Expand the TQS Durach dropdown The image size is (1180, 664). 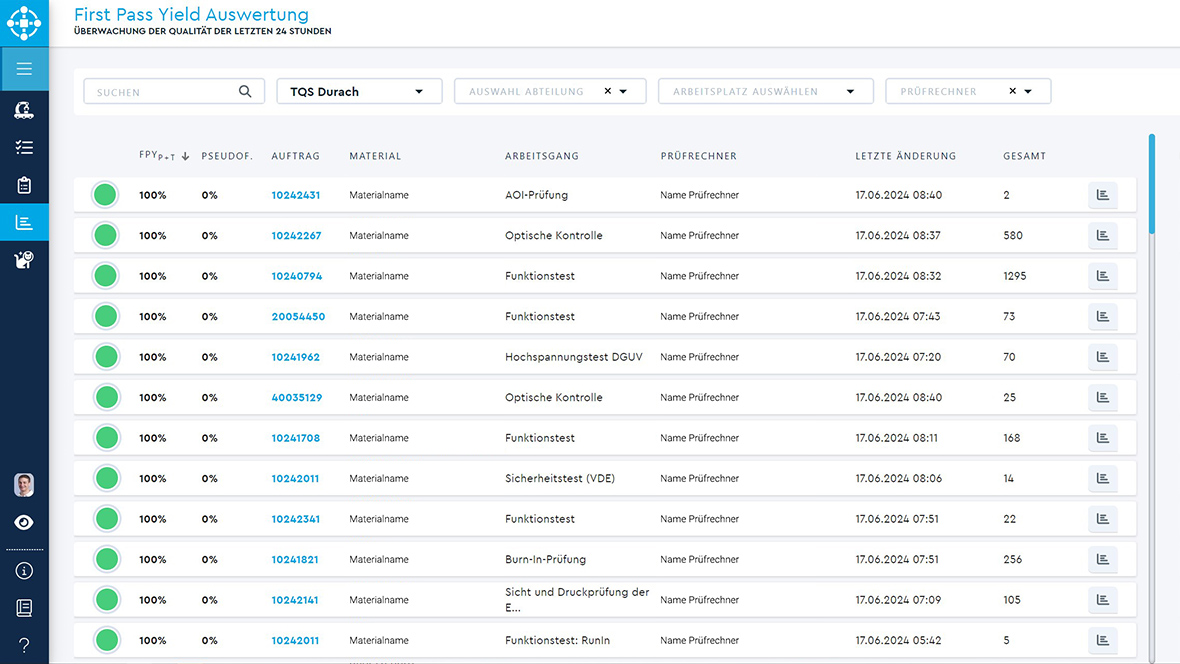[419, 92]
